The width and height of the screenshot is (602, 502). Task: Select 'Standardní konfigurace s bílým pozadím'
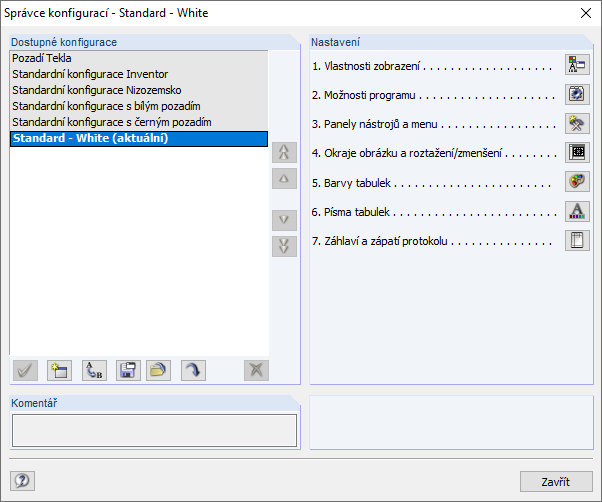(139, 106)
